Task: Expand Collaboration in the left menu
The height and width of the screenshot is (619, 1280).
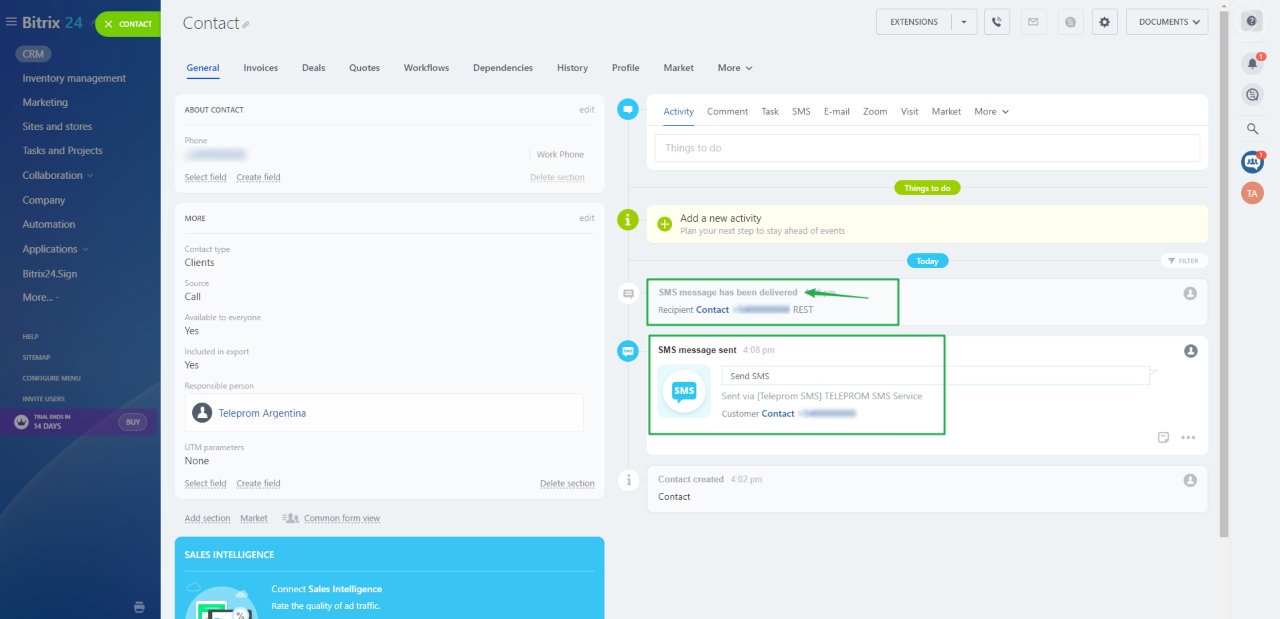Action: coord(58,175)
